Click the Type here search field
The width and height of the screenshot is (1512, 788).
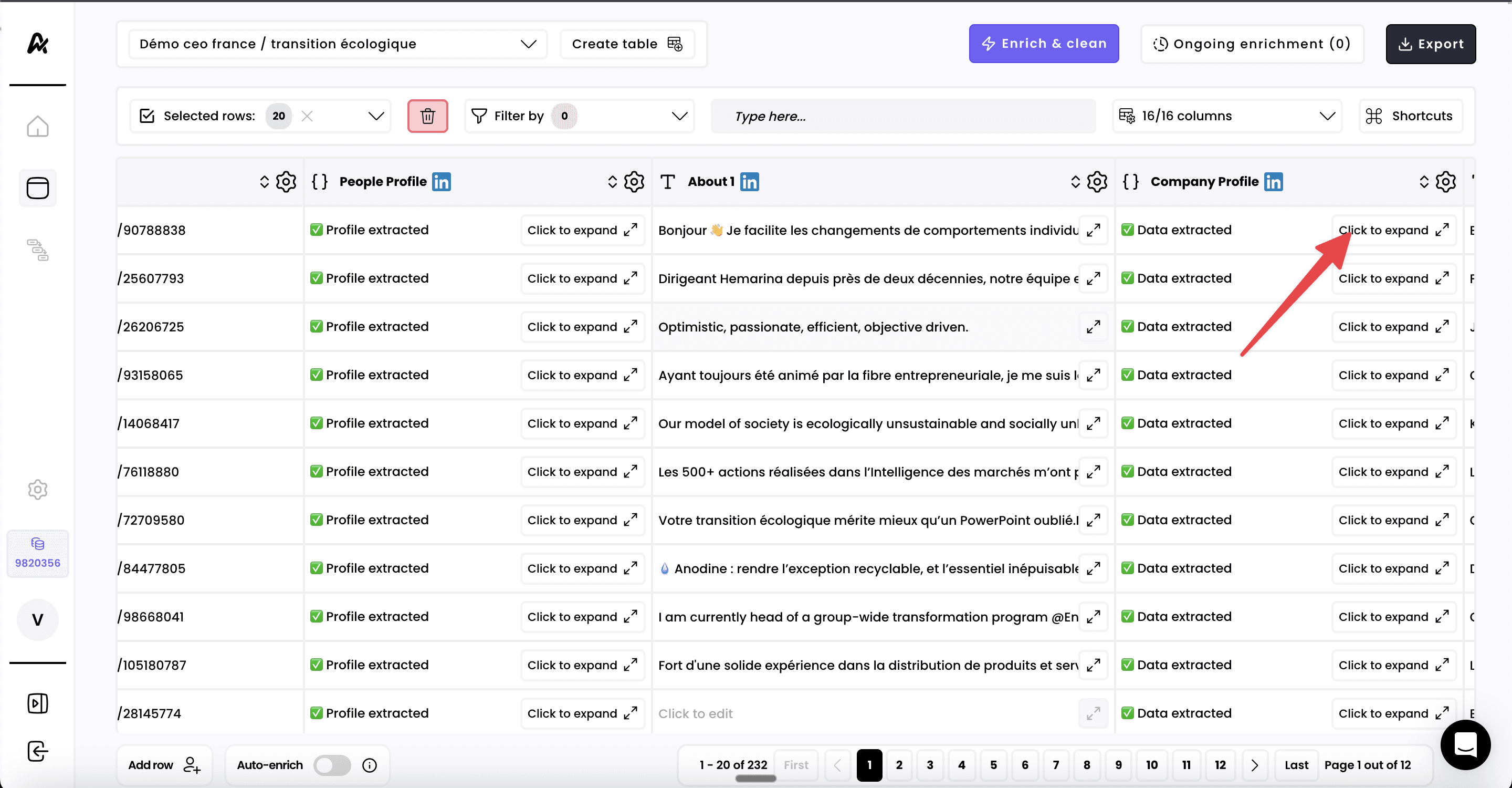[x=903, y=116]
